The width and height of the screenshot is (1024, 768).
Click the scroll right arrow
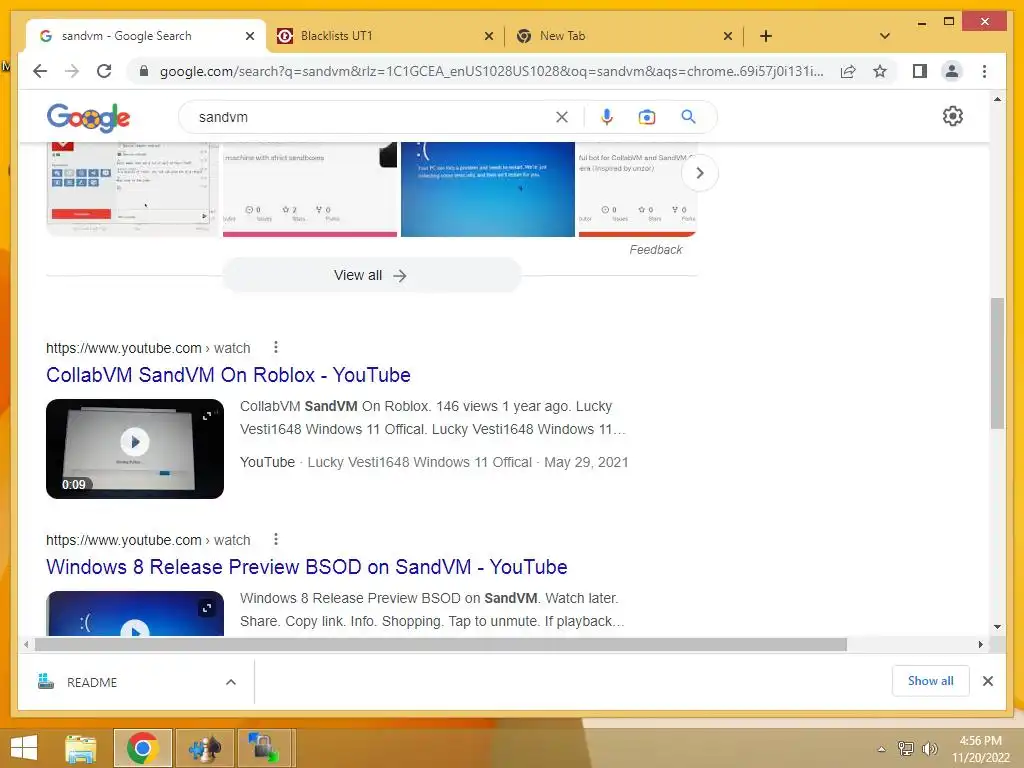click(x=980, y=645)
